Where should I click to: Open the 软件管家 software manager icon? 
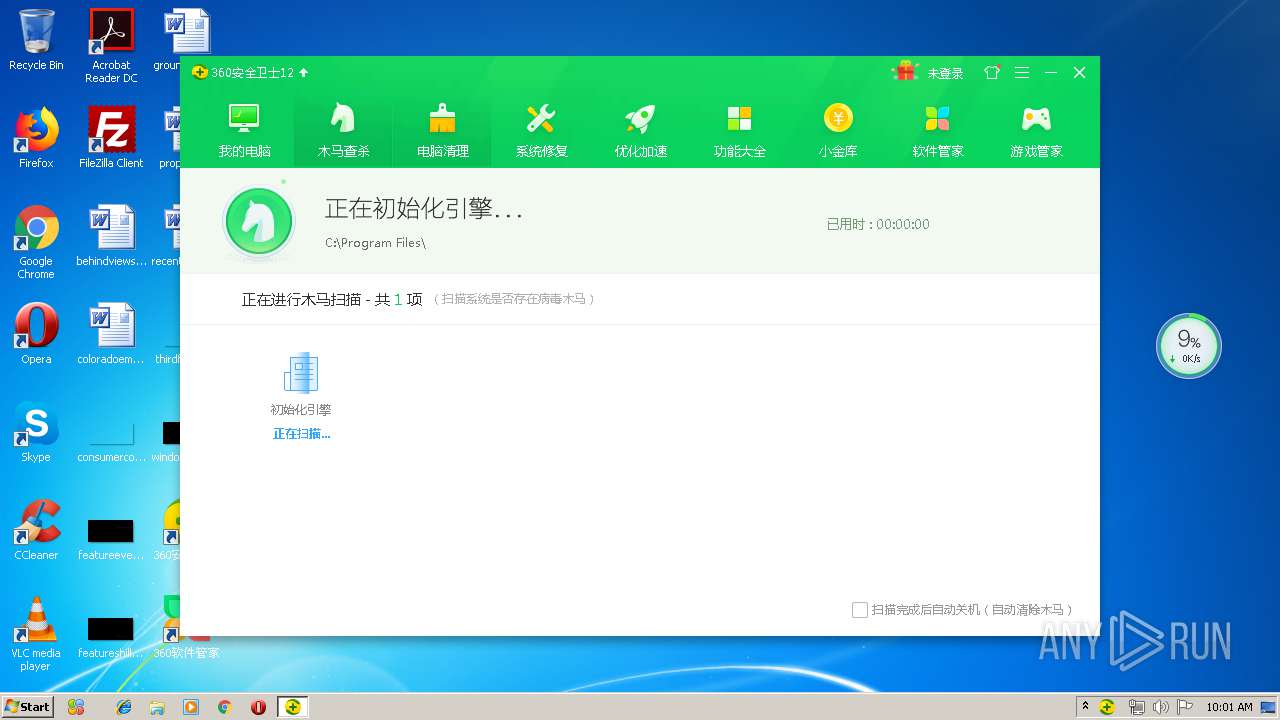tap(937, 131)
